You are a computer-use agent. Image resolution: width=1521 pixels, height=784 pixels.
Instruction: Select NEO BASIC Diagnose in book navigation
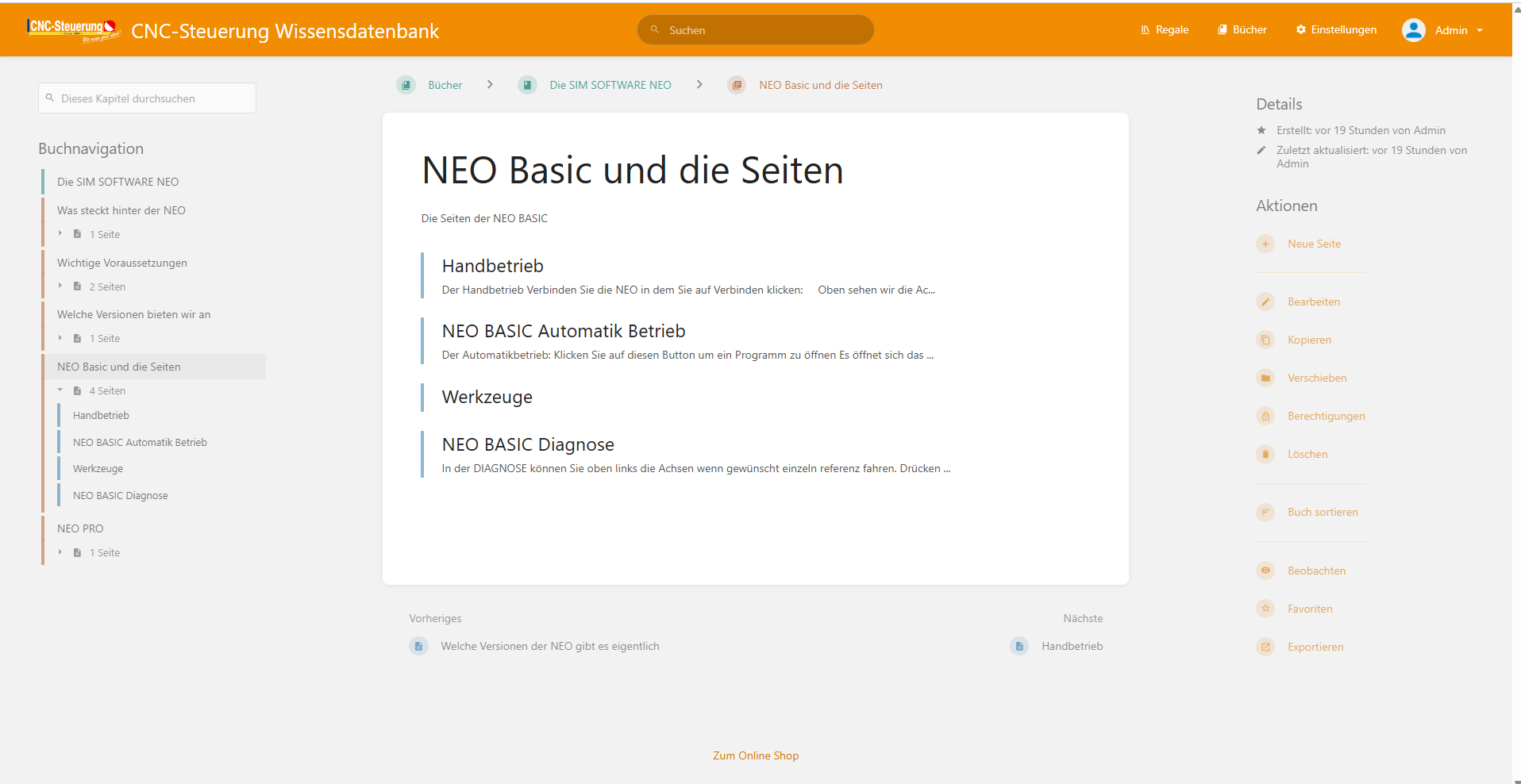click(121, 496)
